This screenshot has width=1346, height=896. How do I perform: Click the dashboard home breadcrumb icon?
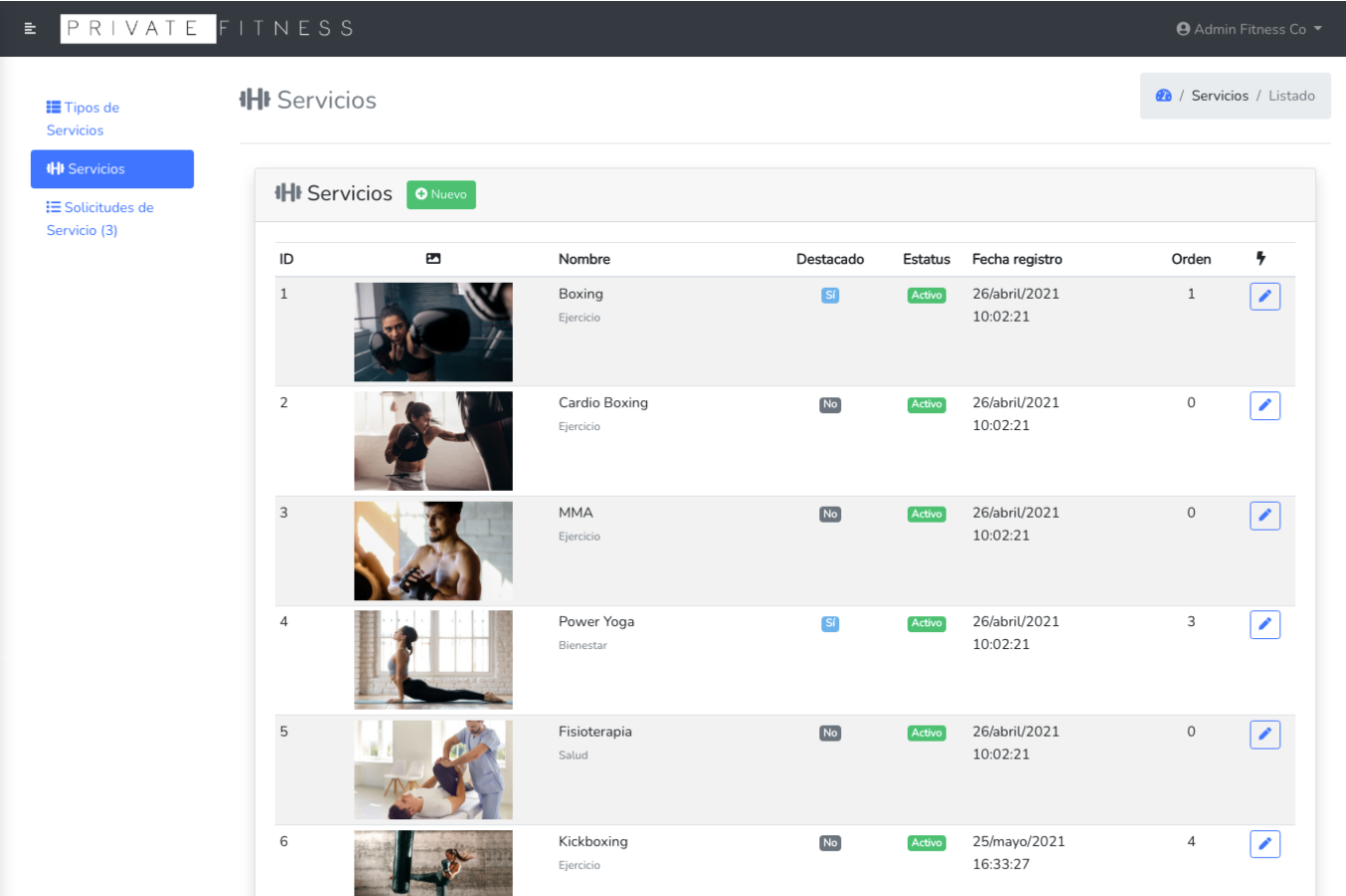(1163, 96)
